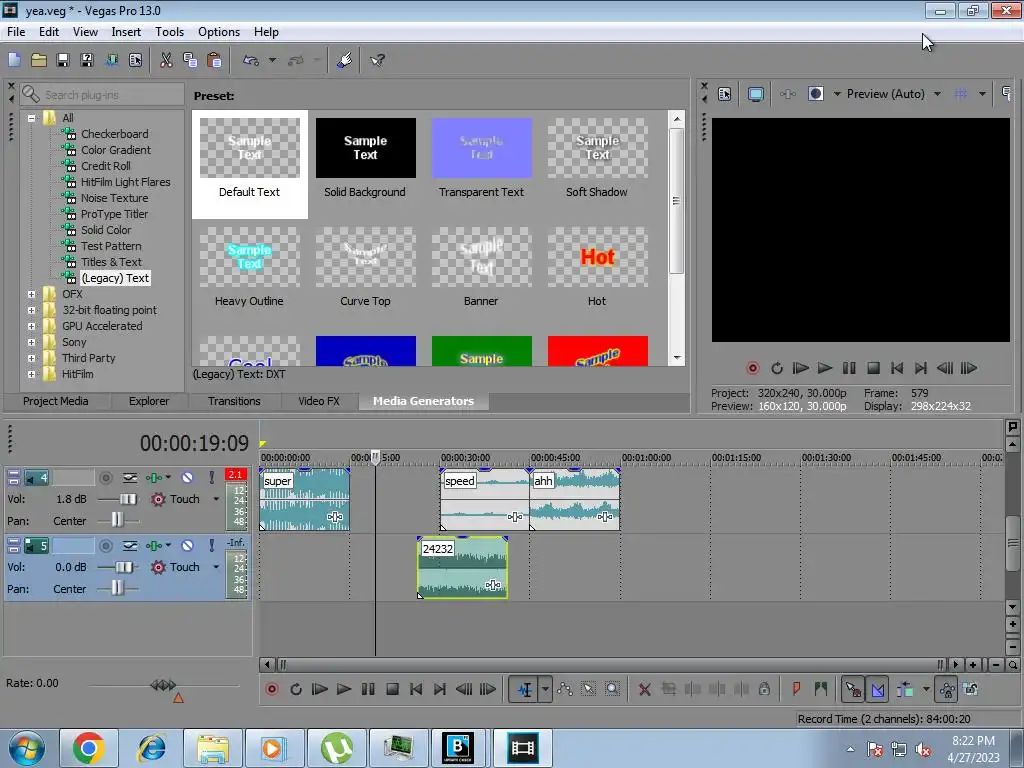The image size is (1024, 768).
Task: Select the Credit Roll generator
Action: point(106,166)
